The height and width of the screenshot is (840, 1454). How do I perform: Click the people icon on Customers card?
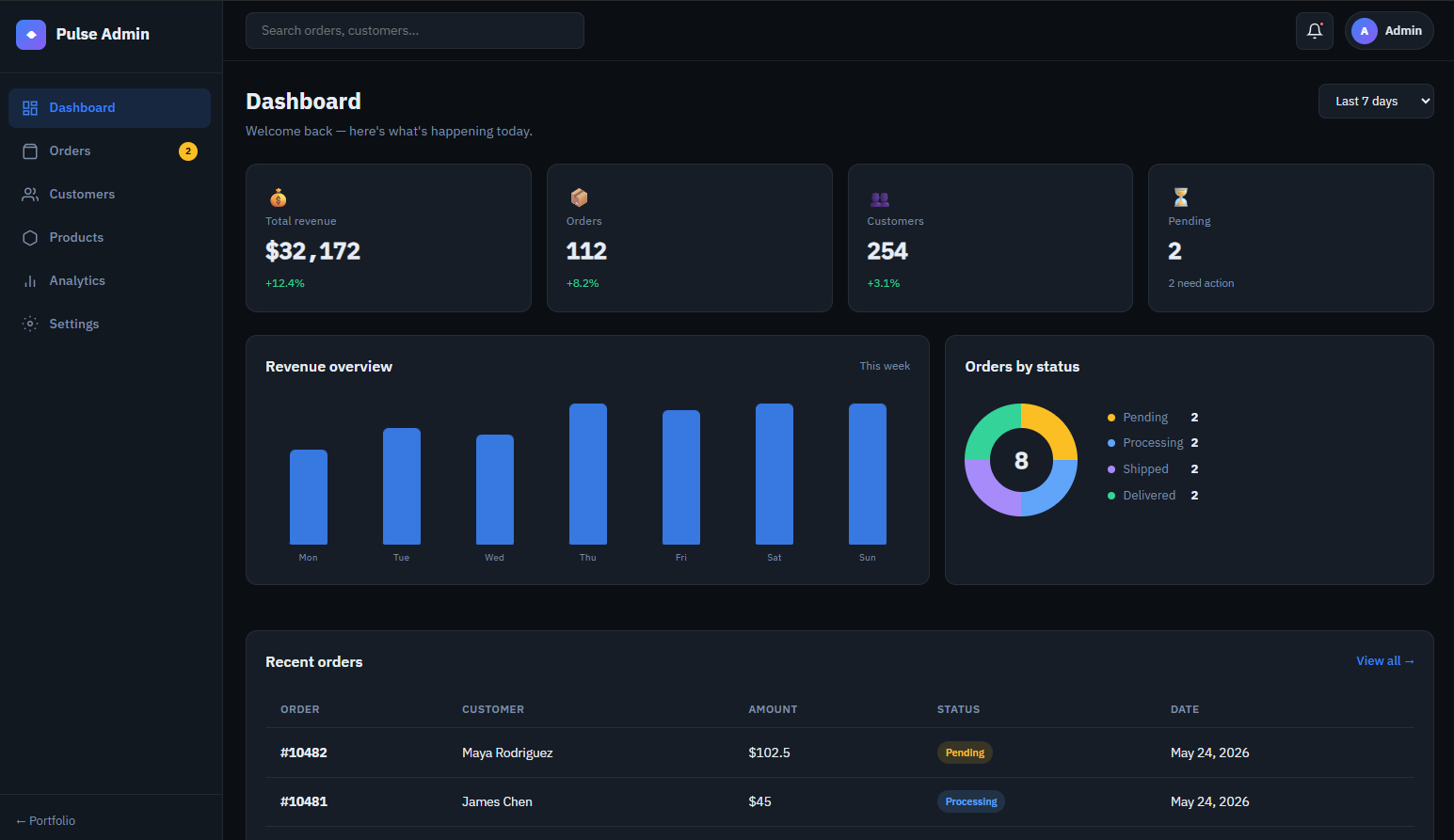[880, 198]
